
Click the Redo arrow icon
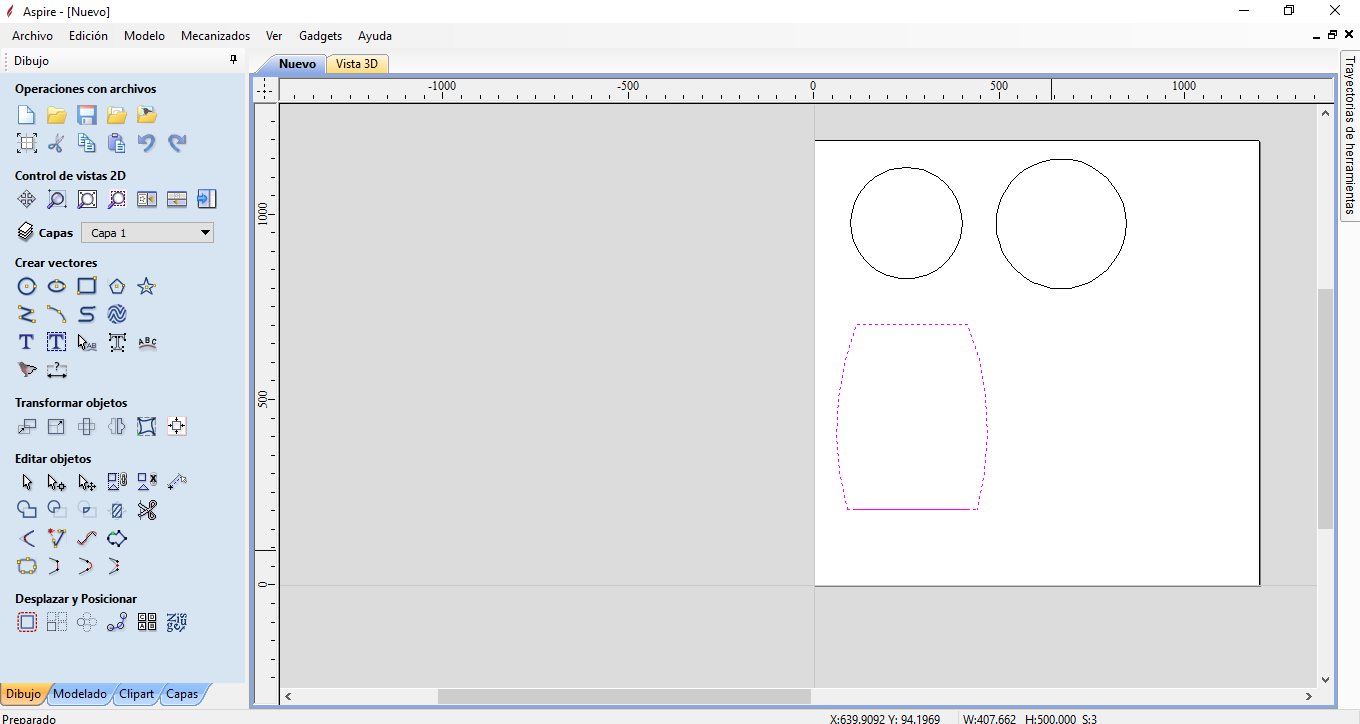click(177, 143)
